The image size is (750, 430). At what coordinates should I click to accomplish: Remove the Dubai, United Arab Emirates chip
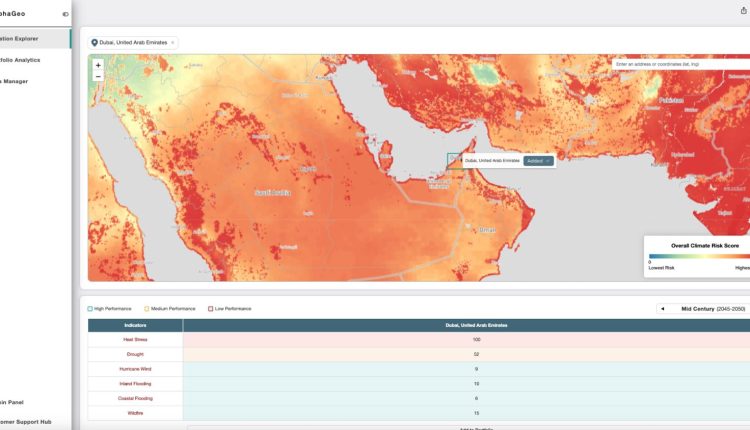click(x=172, y=43)
